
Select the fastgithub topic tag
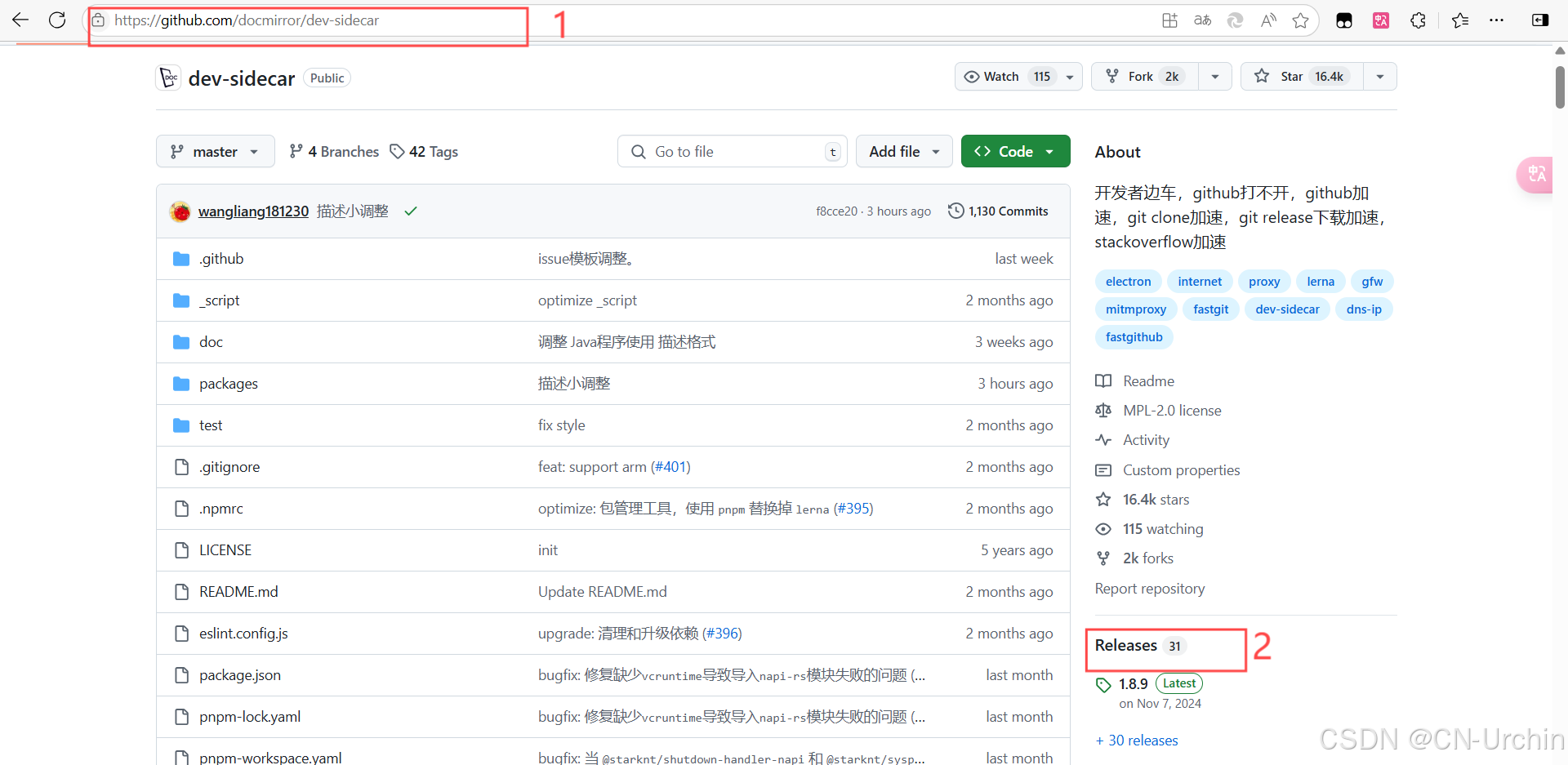(1134, 337)
